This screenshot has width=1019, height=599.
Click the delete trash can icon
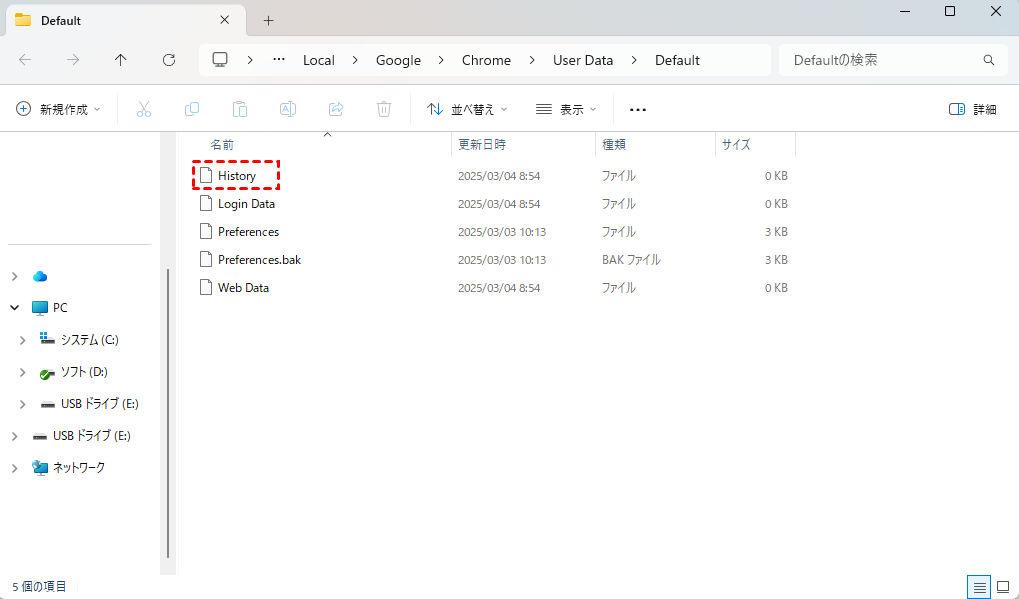(384, 109)
